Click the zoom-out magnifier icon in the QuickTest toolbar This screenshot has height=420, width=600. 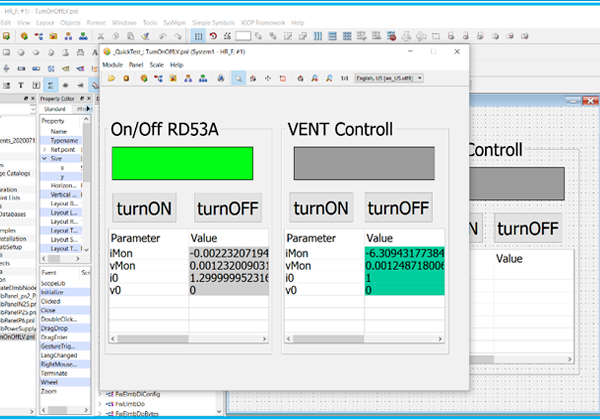click(329, 78)
